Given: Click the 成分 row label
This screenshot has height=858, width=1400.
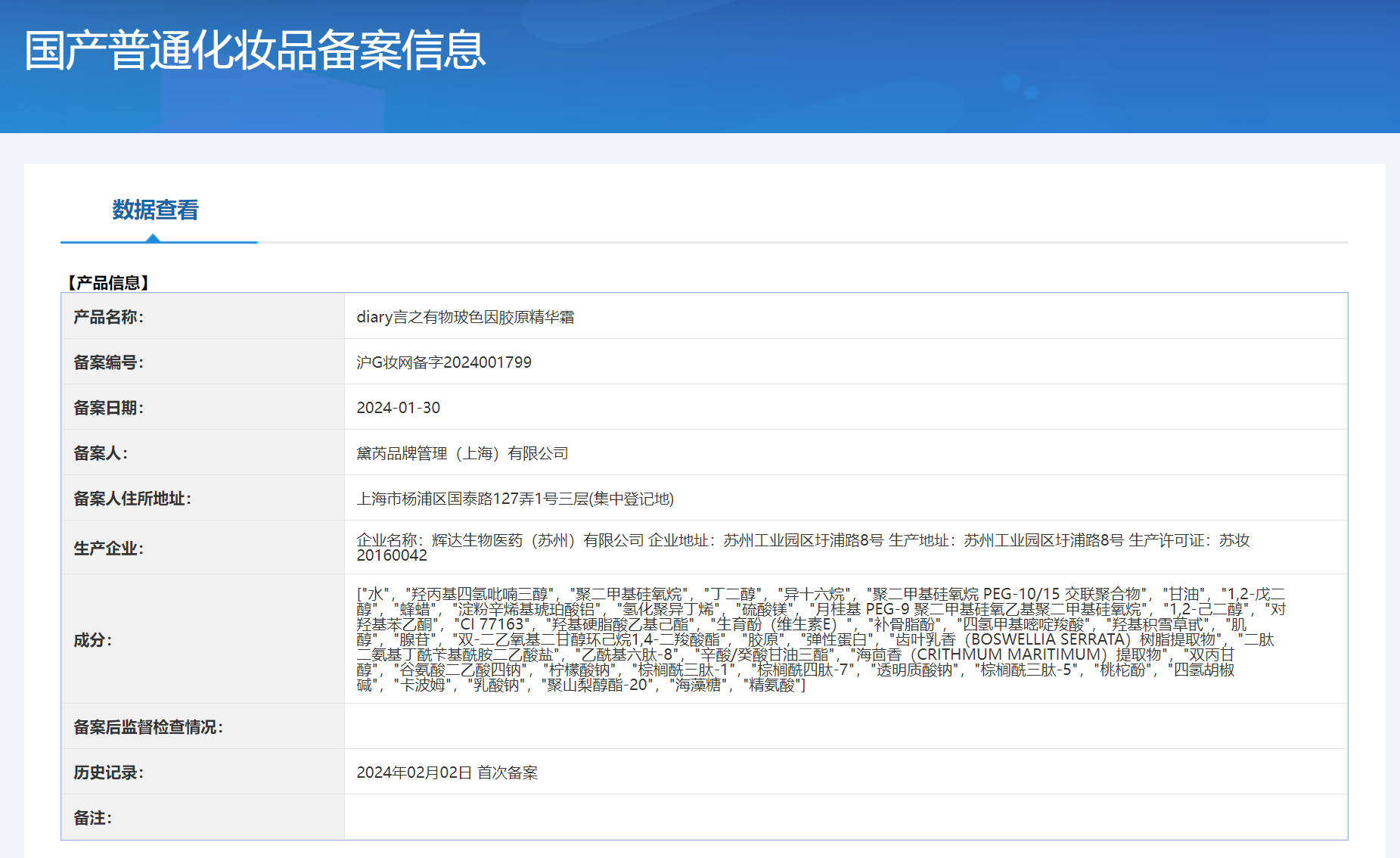Looking at the screenshot, I should [x=92, y=640].
